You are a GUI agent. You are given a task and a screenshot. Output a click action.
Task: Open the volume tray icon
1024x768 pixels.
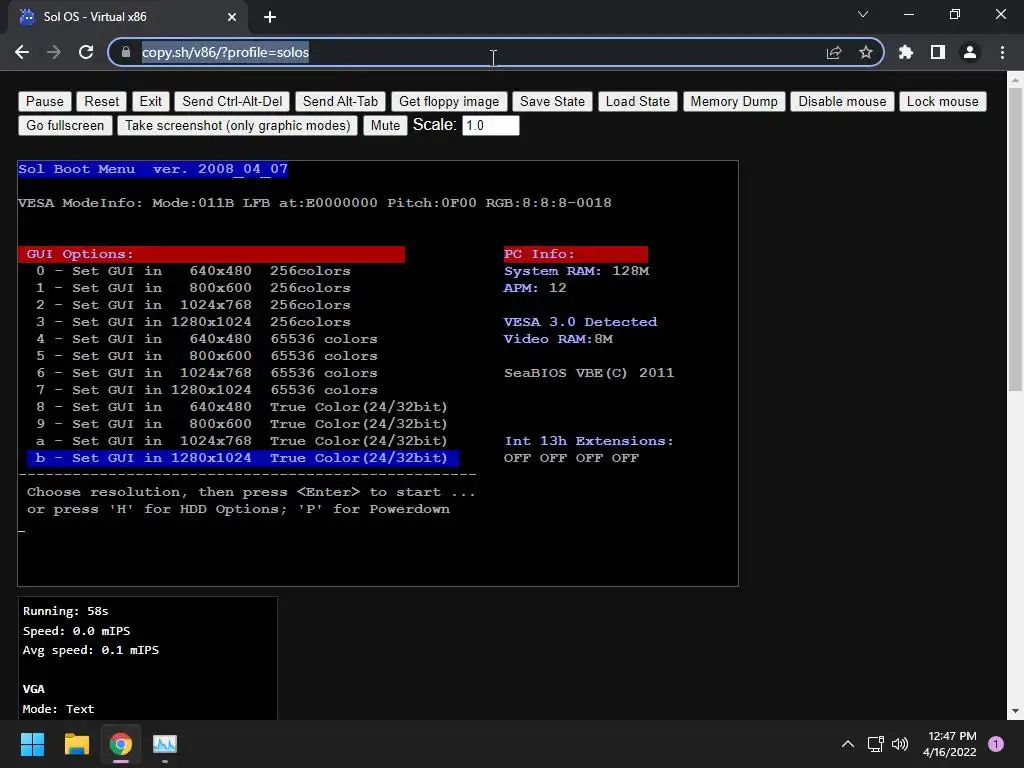900,744
